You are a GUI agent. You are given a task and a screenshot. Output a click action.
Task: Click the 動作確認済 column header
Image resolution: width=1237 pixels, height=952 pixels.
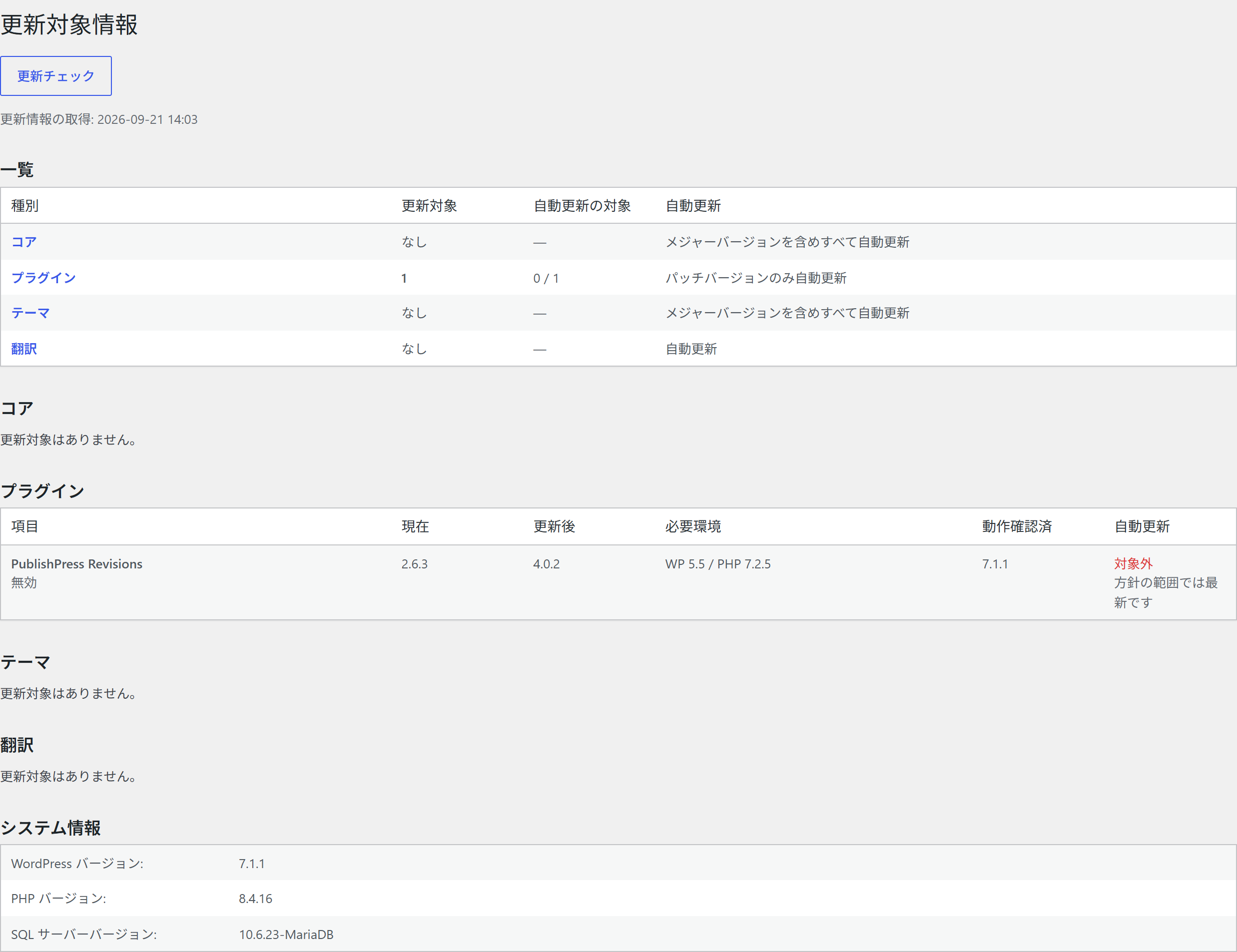click(1017, 526)
